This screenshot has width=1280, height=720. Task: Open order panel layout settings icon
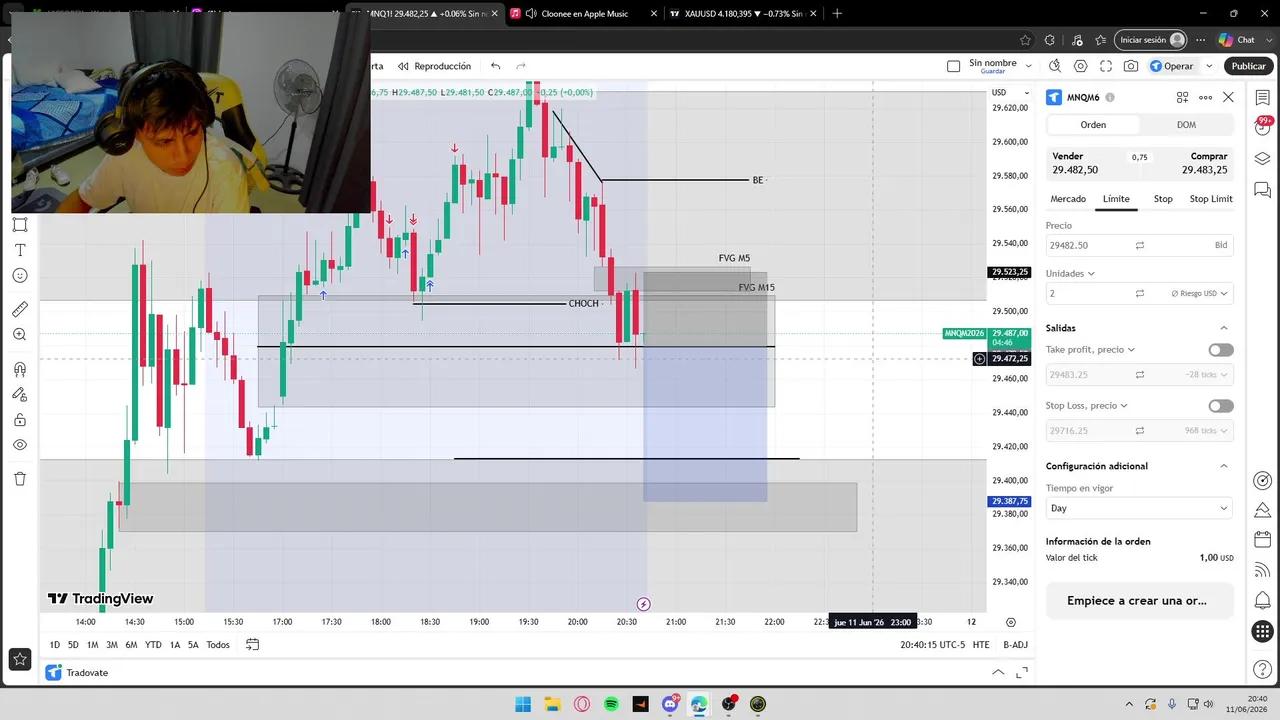1182,97
